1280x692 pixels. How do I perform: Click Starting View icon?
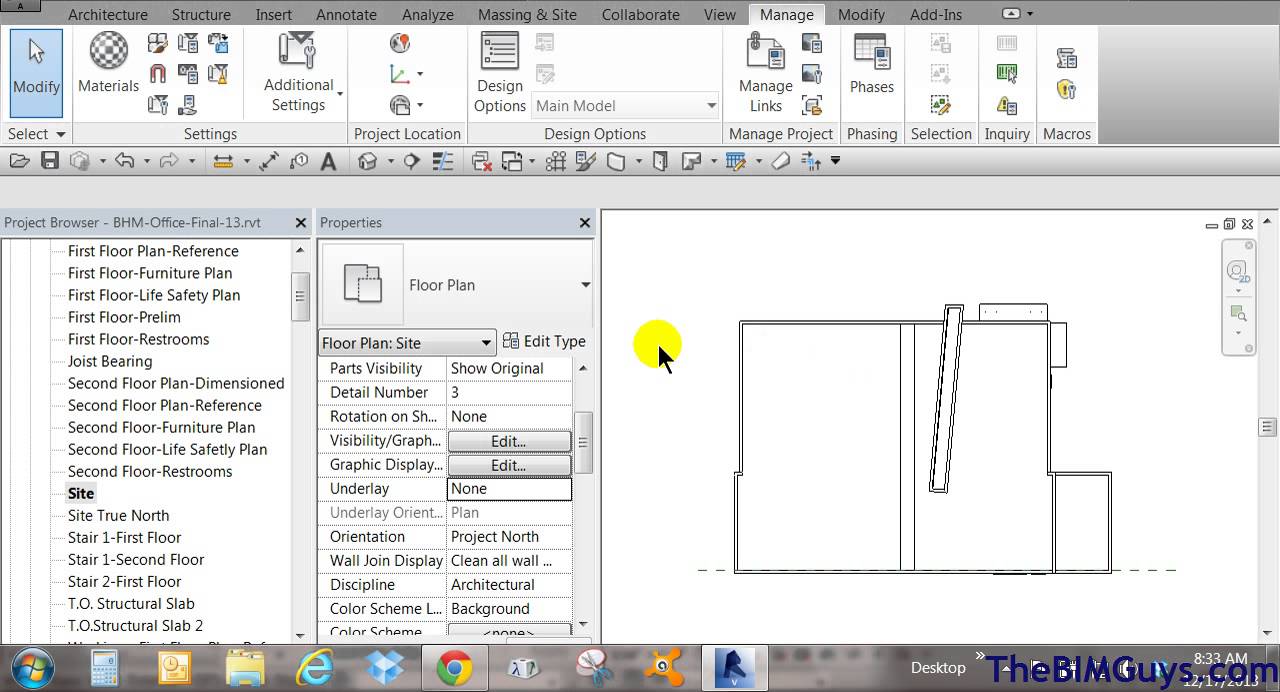812,104
